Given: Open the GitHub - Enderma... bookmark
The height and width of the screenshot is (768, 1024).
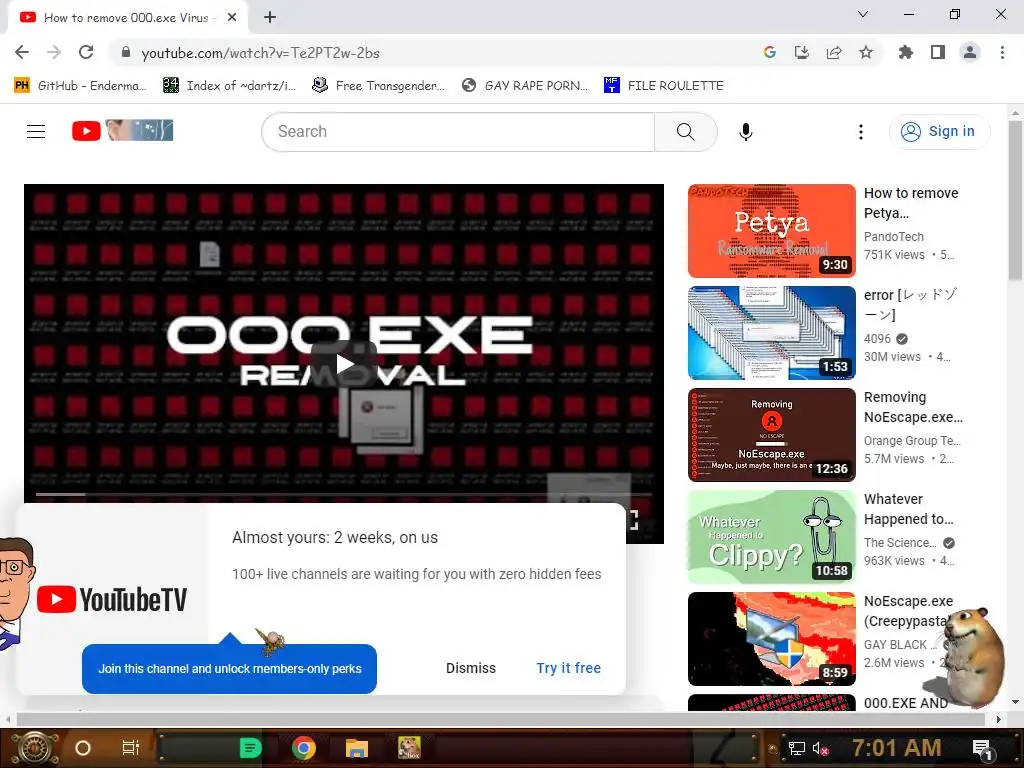Looking at the screenshot, I should (80, 86).
